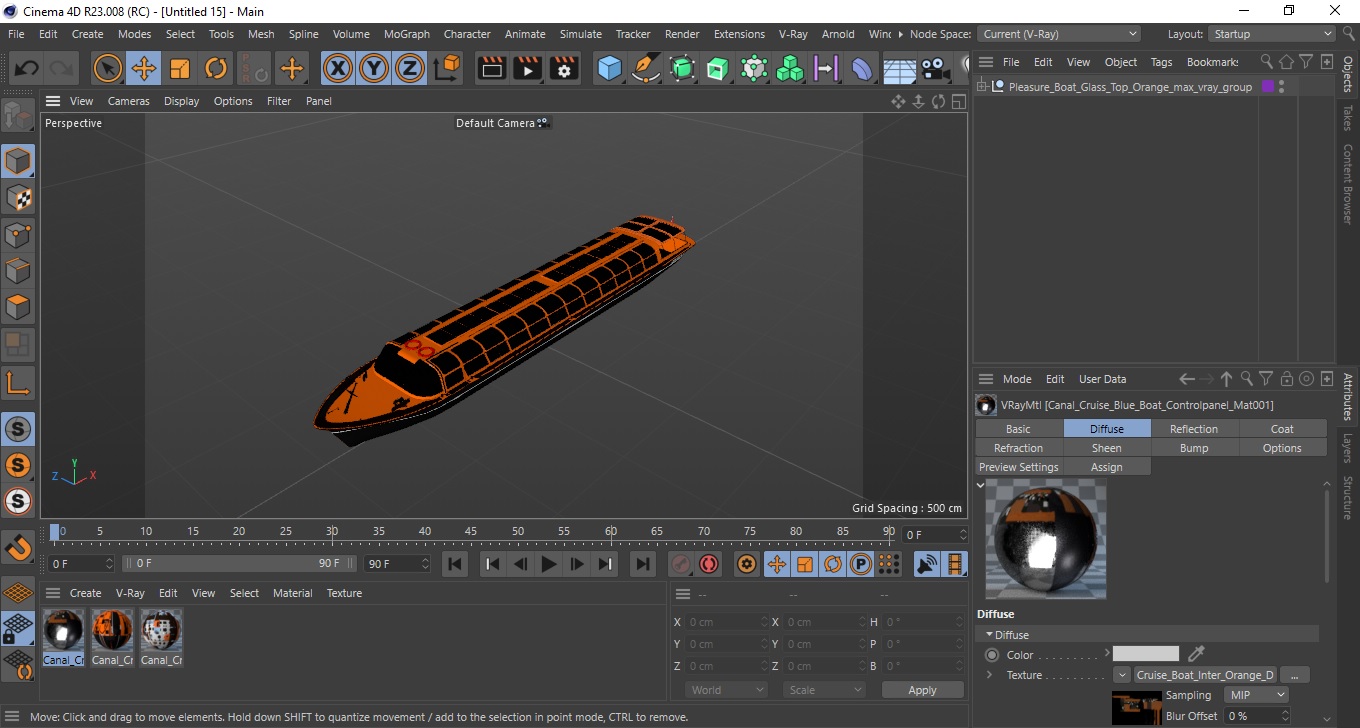Open the Texture options dropdown arrow

click(1122, 675)
